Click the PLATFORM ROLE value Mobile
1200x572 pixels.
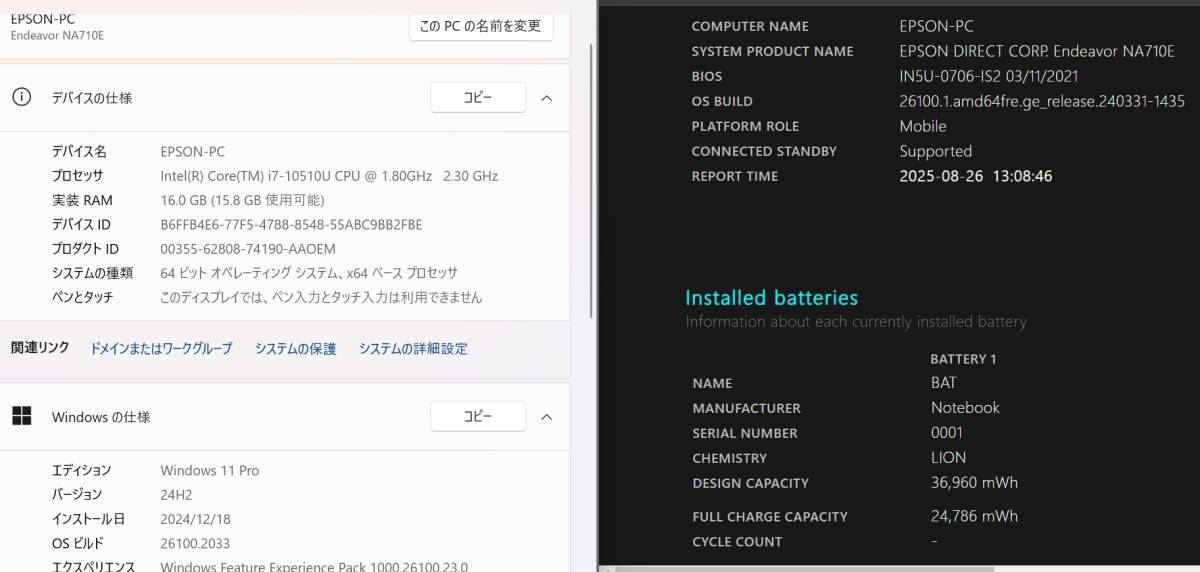(x=923, y=126)
